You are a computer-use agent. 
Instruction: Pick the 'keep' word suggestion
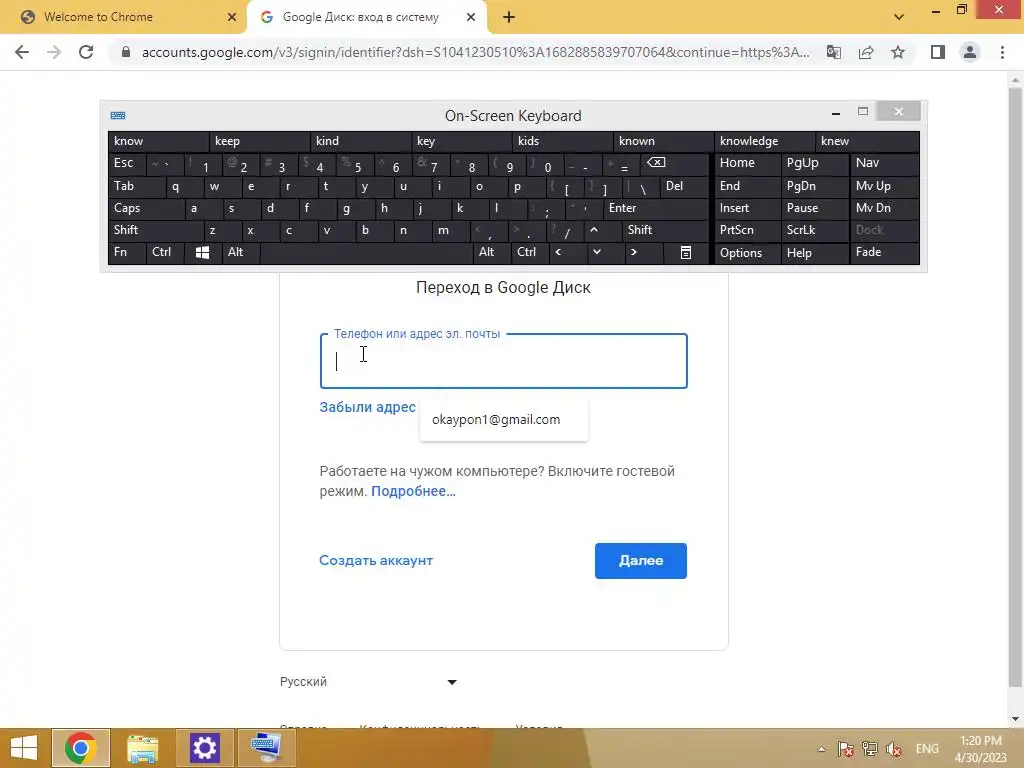point(259,141)
